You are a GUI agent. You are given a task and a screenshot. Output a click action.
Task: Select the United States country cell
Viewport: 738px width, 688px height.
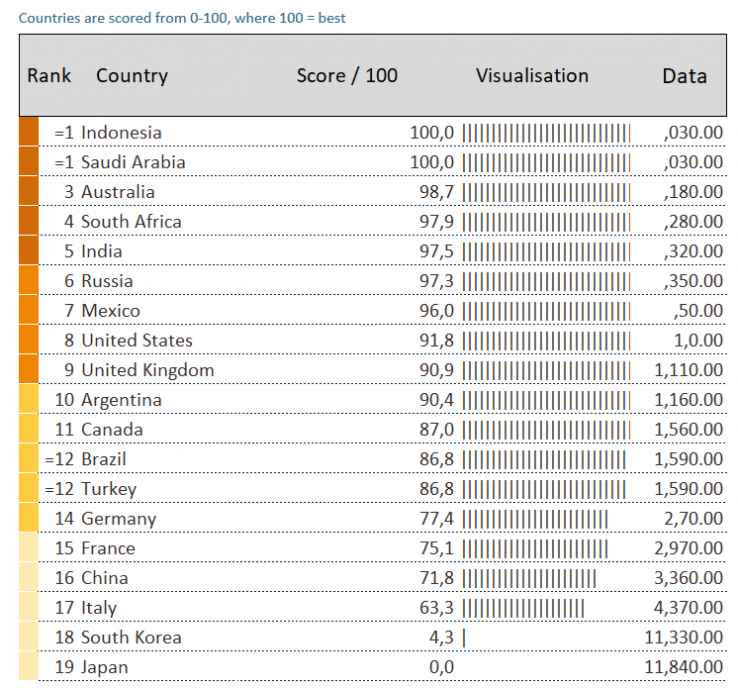pos(137,340)
